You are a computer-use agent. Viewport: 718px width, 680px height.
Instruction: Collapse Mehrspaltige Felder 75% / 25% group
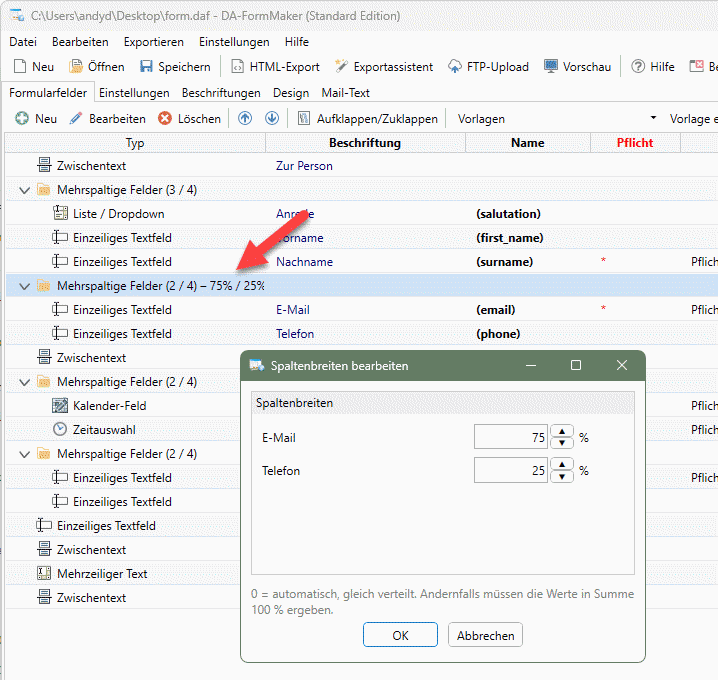(24, 286)
